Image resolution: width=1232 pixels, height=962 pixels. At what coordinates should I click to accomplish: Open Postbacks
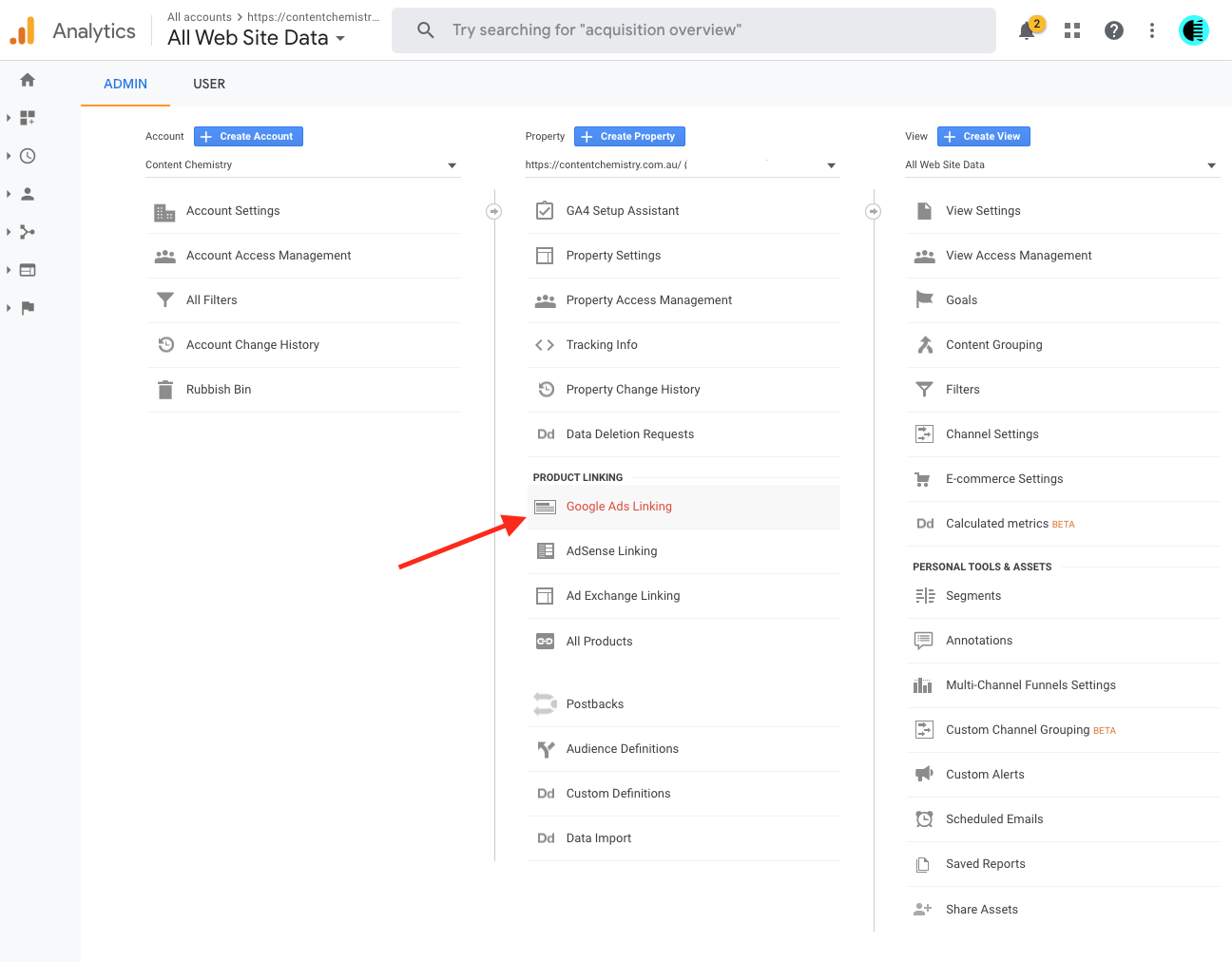point(683,704)
